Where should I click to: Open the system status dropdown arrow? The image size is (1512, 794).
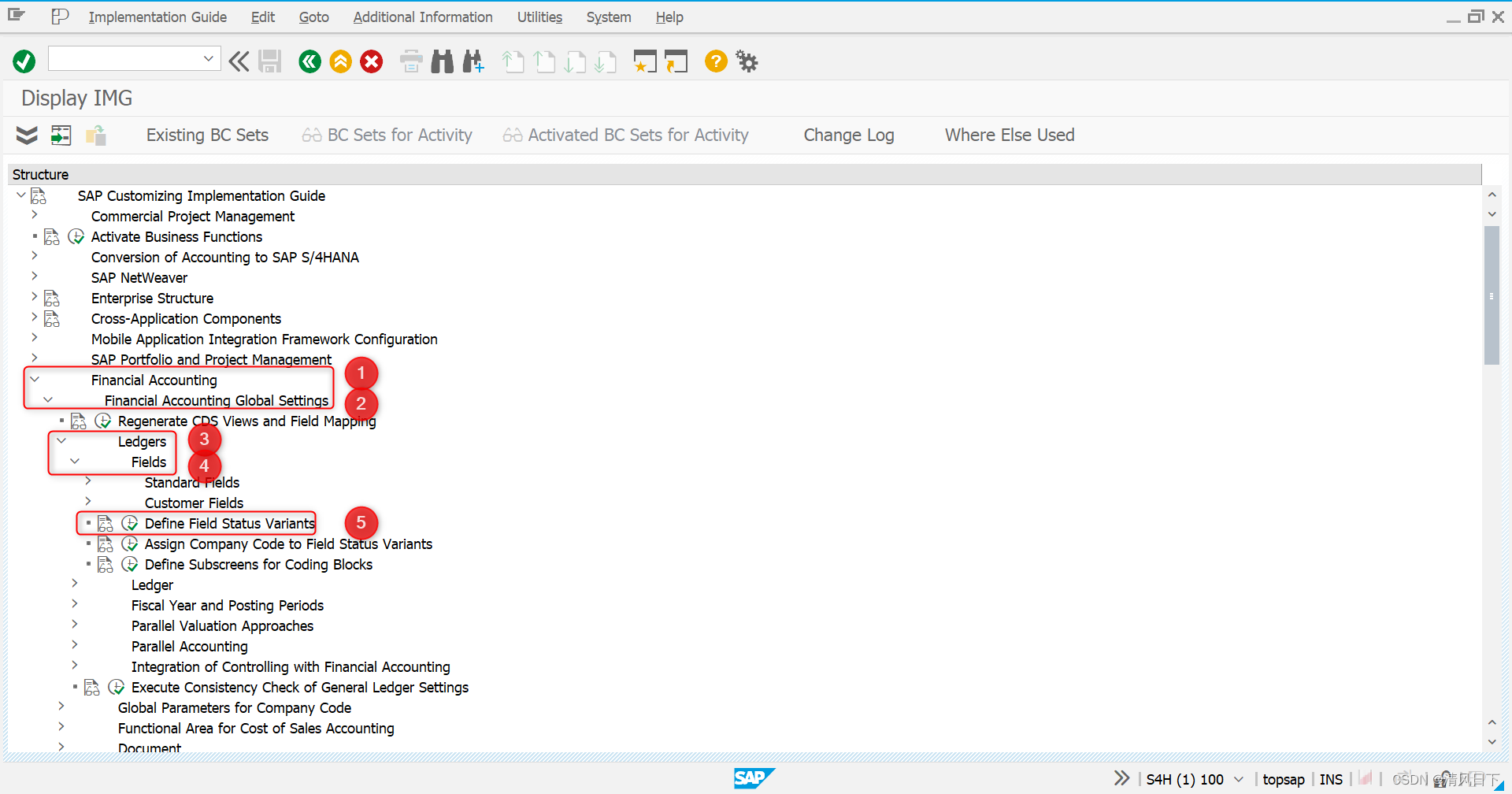coord(1239,780)
